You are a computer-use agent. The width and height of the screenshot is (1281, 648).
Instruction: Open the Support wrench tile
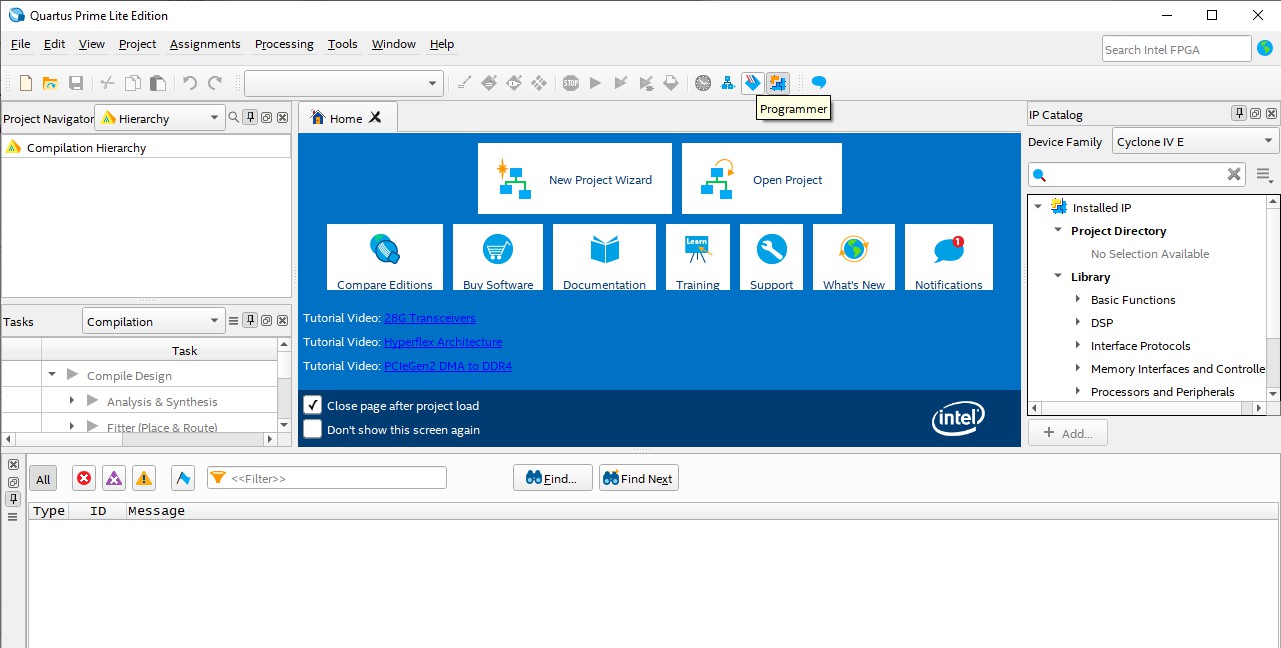(772, 258)
